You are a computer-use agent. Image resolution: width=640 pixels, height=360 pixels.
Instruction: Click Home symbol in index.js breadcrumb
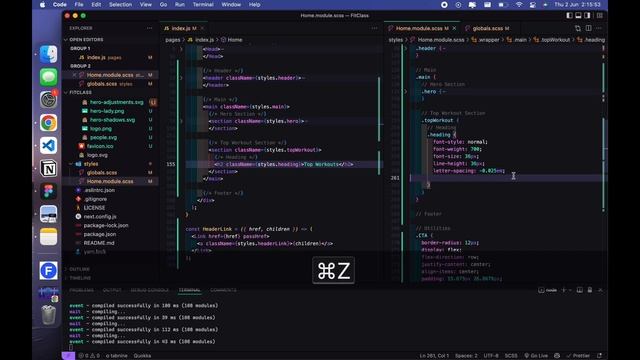(232, 40)
